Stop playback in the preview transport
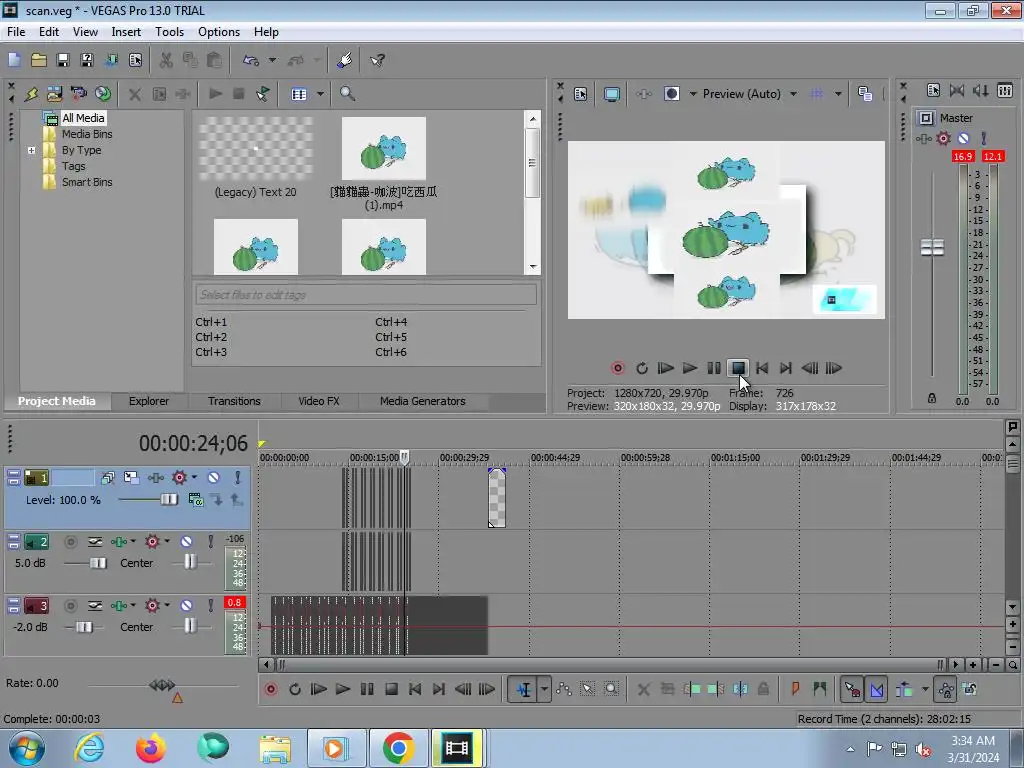This screenshot has width=1024, height=768. (x=738, y=368)
